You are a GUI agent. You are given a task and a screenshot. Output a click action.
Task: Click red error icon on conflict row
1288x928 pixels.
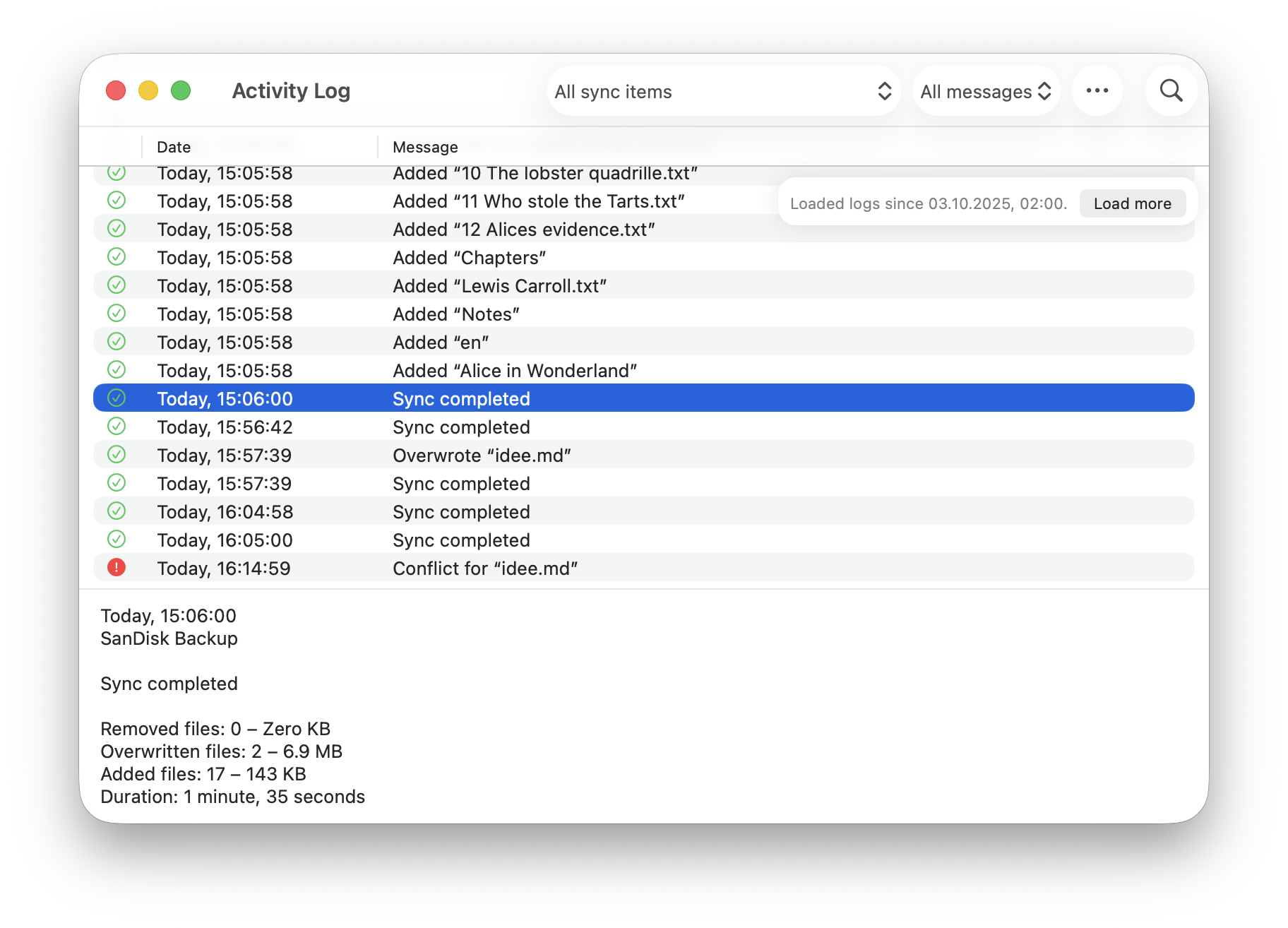[117, 567]
